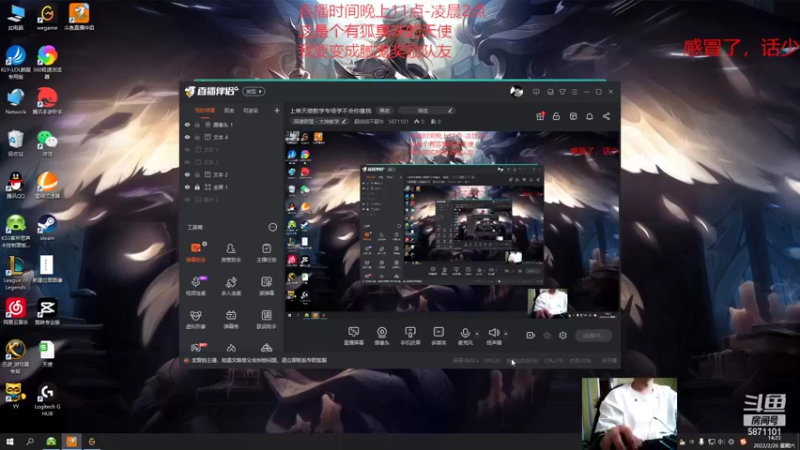Open the 弹幕秀 tool
The height and width of the screenshot is (450, 800).
(x=231, y=319)
